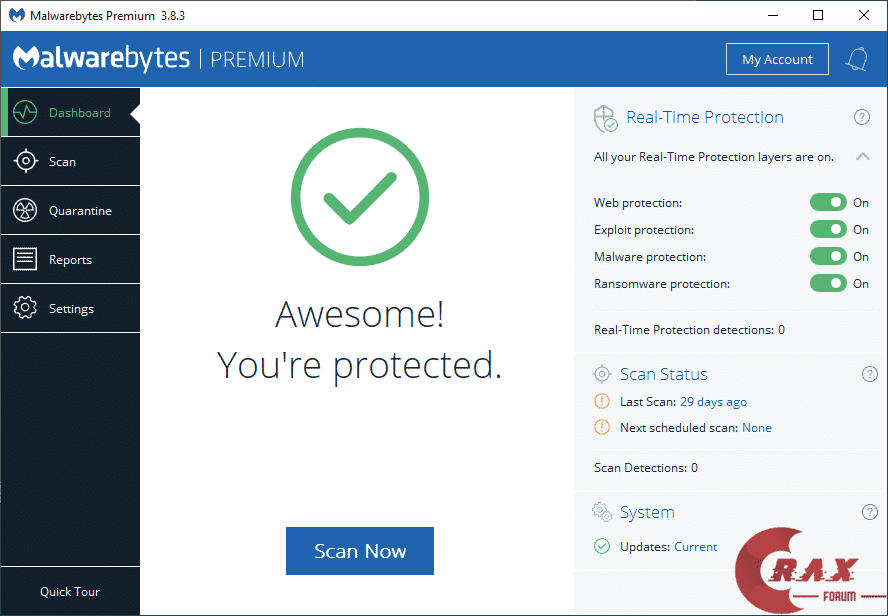Click the Last Scan warning icon
888x616 pixels.
602,402
